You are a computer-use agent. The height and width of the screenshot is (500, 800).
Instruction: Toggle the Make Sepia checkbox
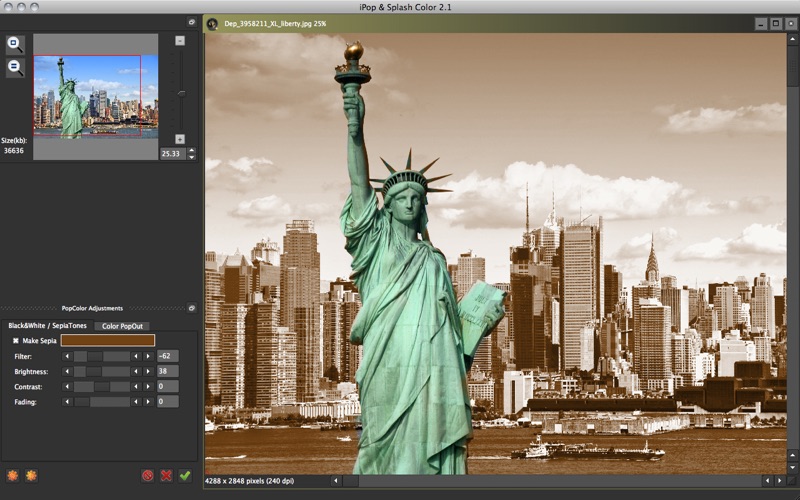coord(15,341)
